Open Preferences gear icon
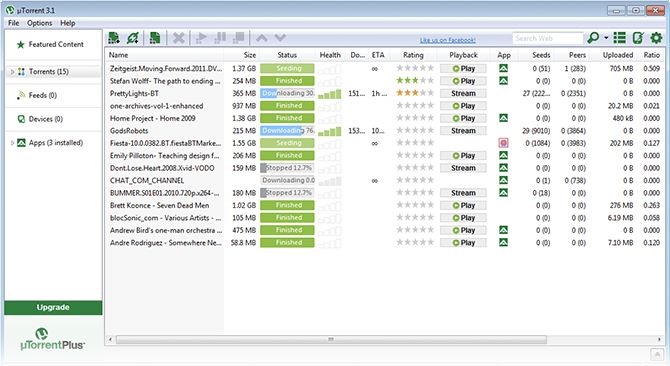The image size is (670, 366). pyautogui.click(x=656, y=38)
